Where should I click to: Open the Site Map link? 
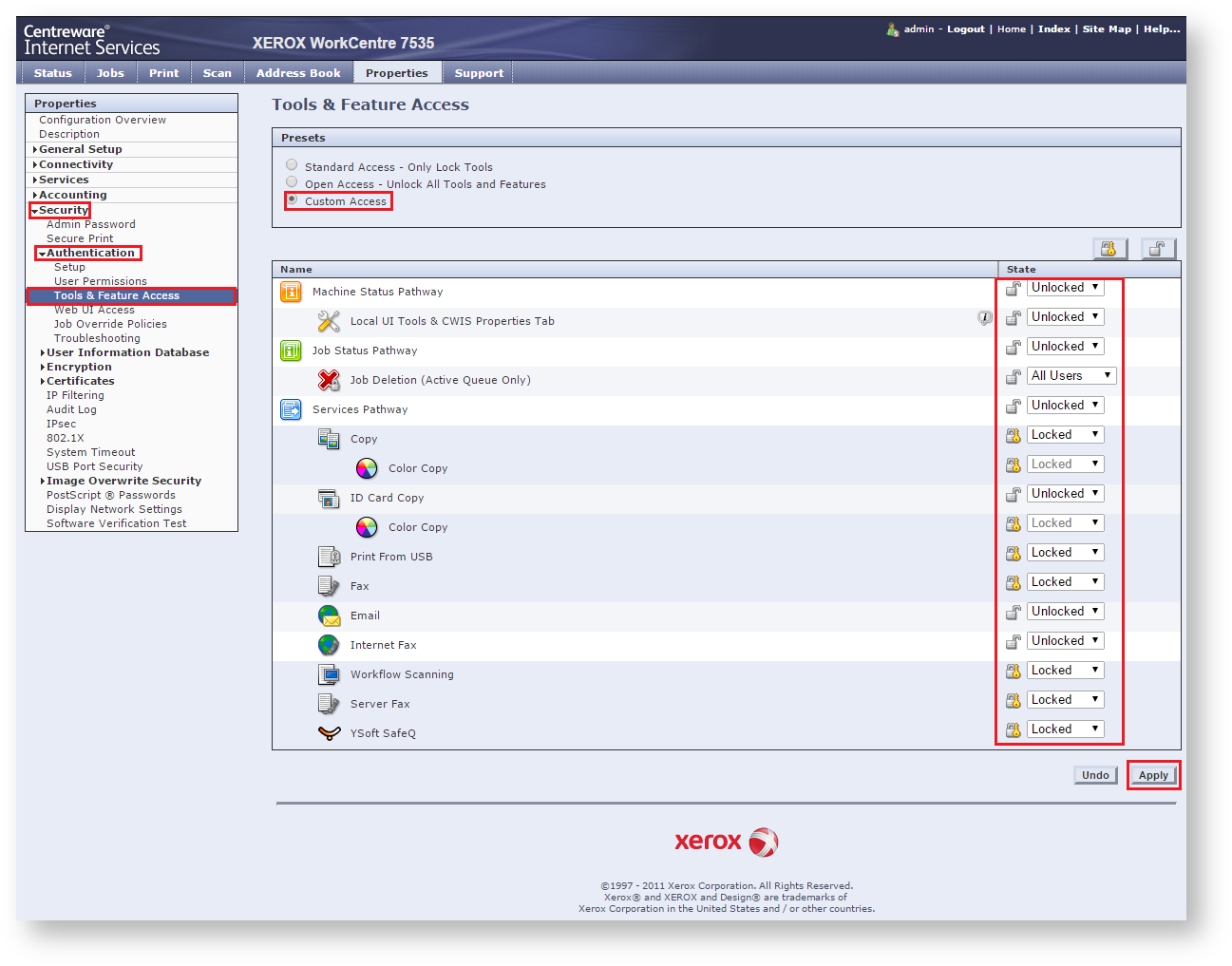1107,29
